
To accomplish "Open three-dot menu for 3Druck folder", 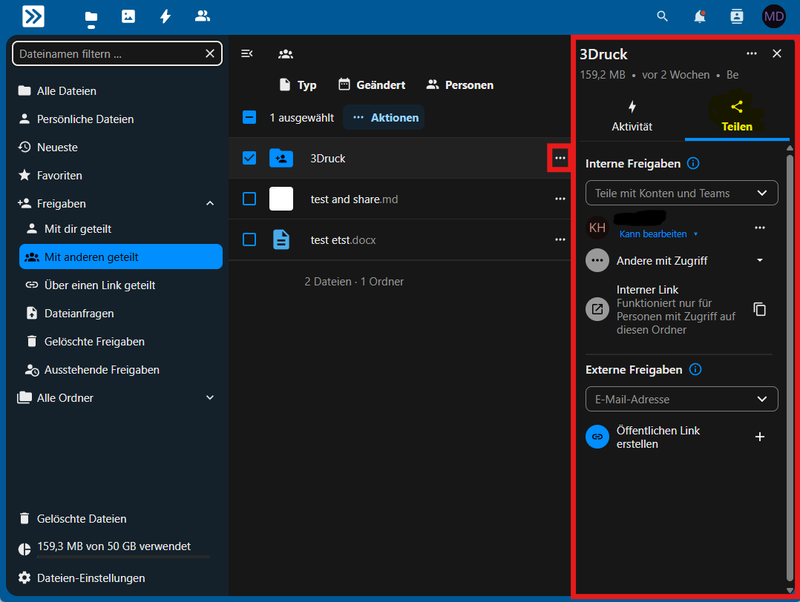I will pyautogui.click(x=560, y=158).
